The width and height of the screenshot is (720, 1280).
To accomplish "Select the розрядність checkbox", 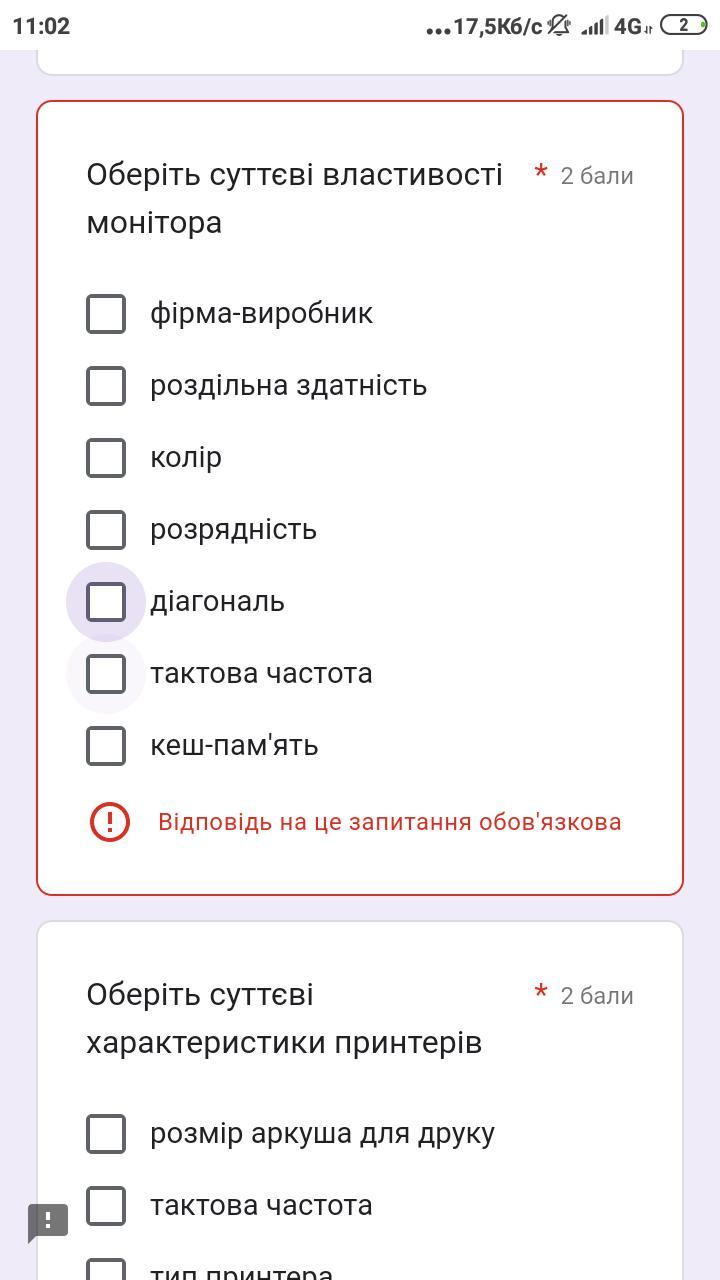I will [x=106, y=530].
